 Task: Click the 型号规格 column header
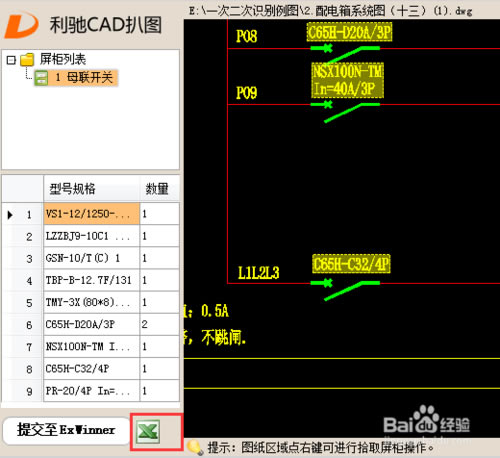tap(92, 189)
